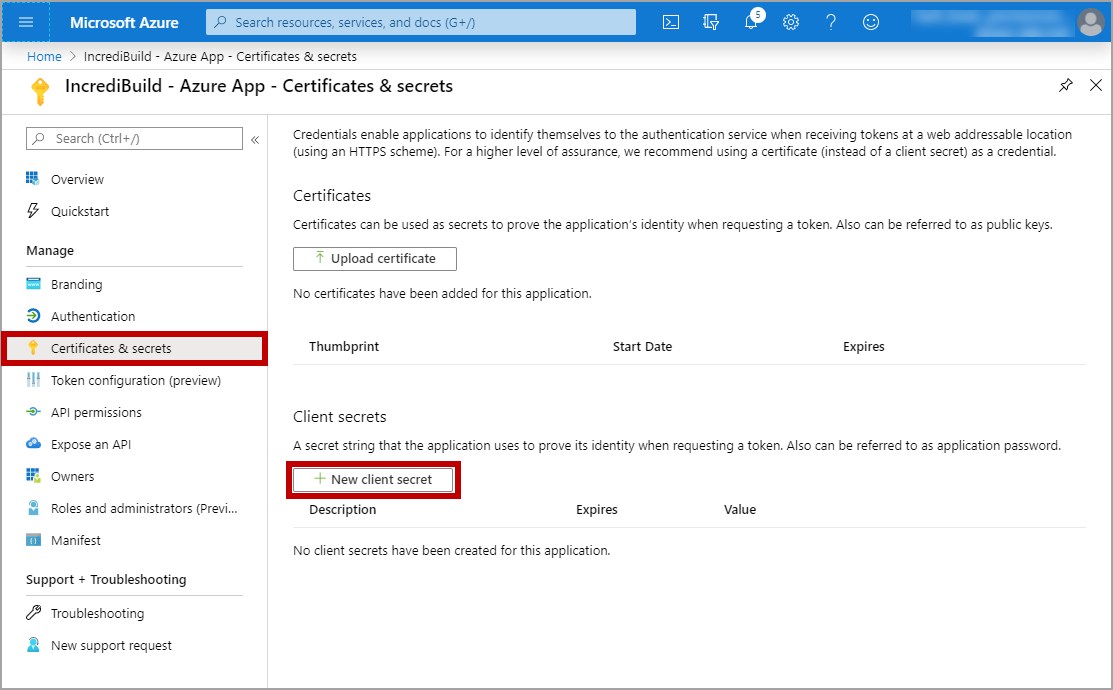Click the Quickstart lightning icon
This screenshot has height=690, width=1113.
click(x=33, y=210)
